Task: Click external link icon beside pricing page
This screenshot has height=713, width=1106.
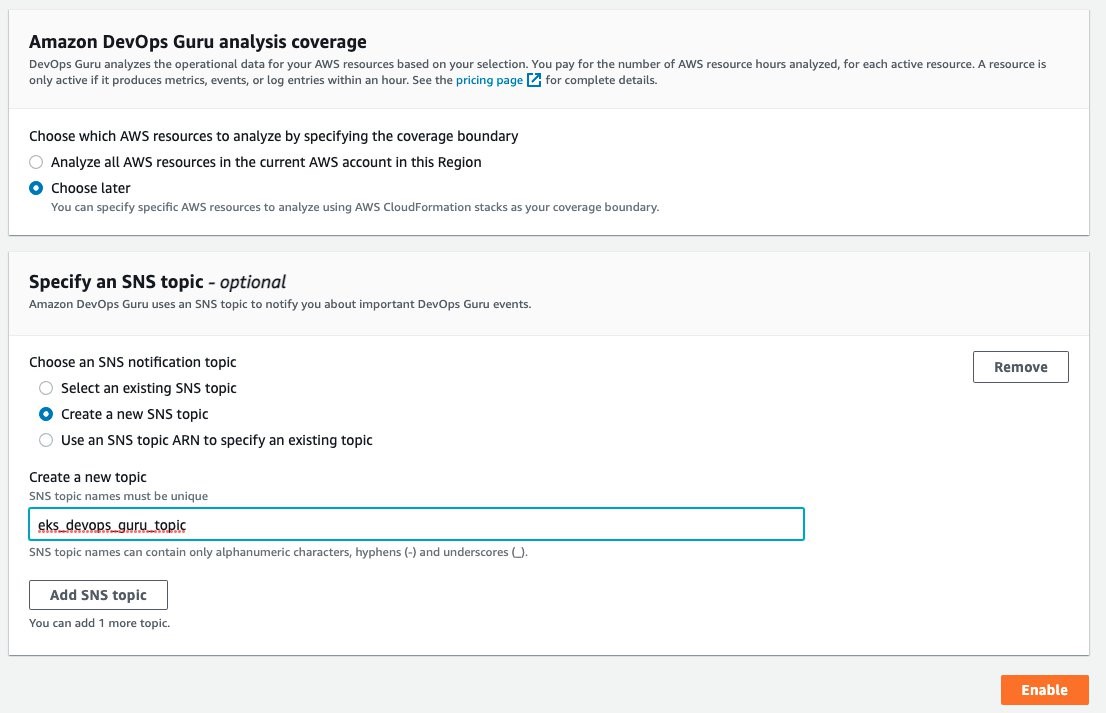Action: coord(534,80)
